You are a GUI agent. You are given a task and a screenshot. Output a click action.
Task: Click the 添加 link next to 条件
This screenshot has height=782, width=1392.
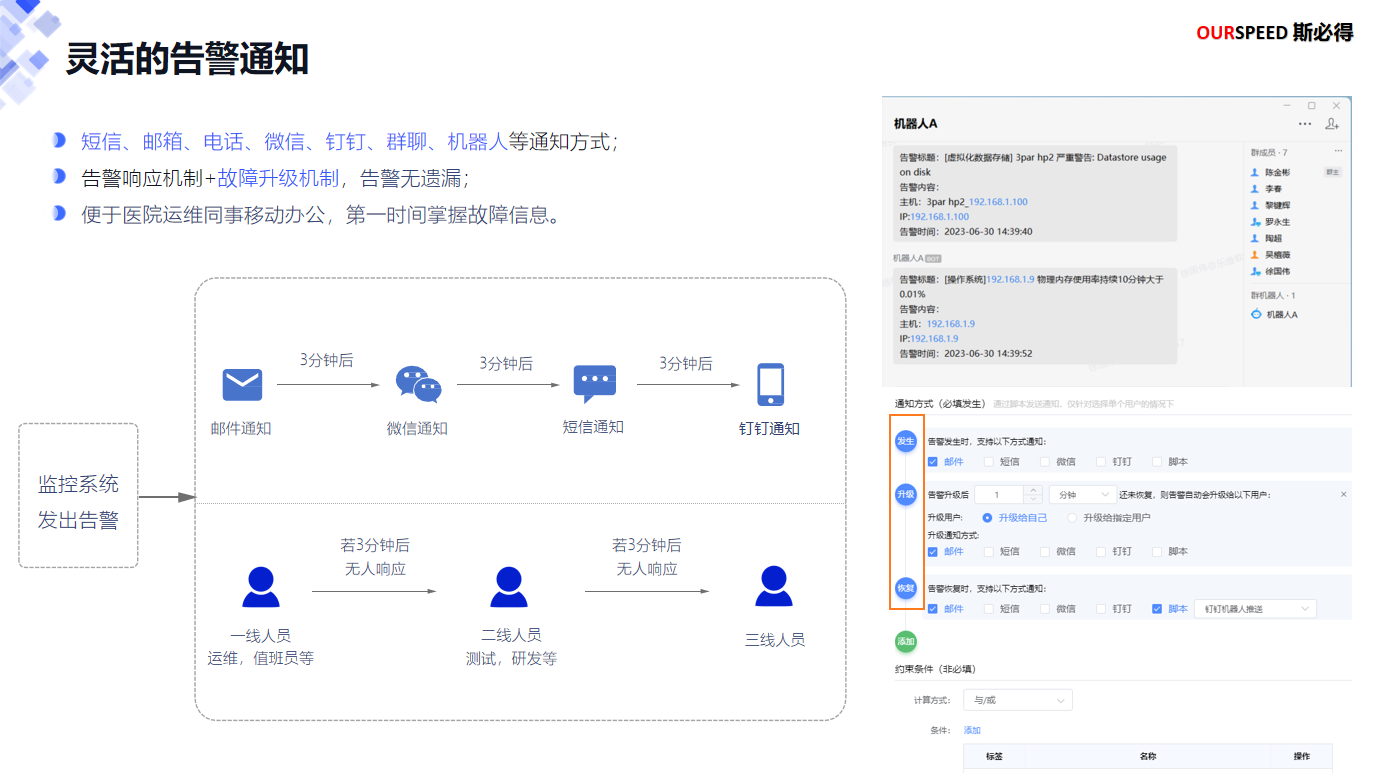point(972,730)
